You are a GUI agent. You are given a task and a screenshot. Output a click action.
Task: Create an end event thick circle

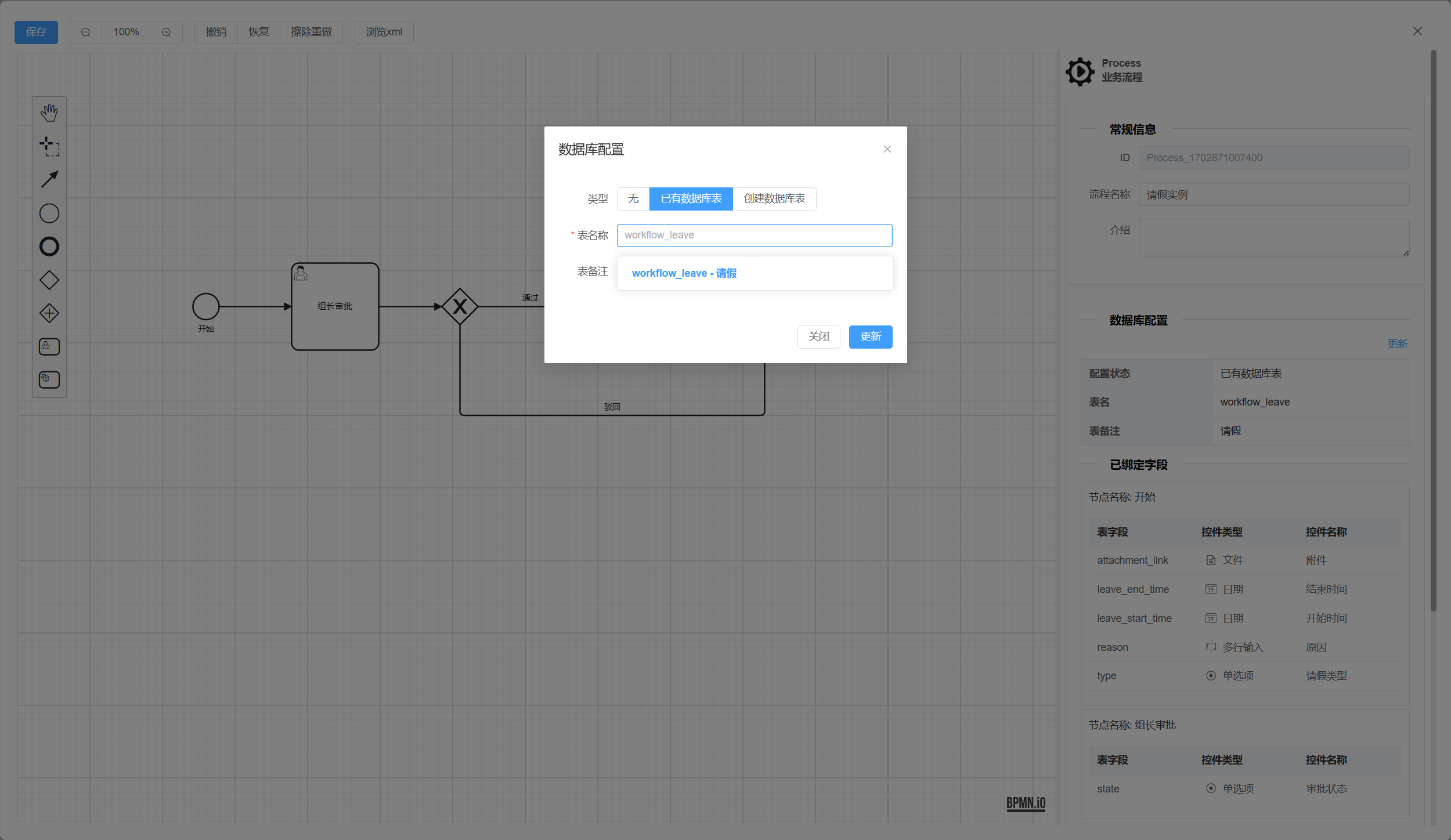click(x=49, y=247)
